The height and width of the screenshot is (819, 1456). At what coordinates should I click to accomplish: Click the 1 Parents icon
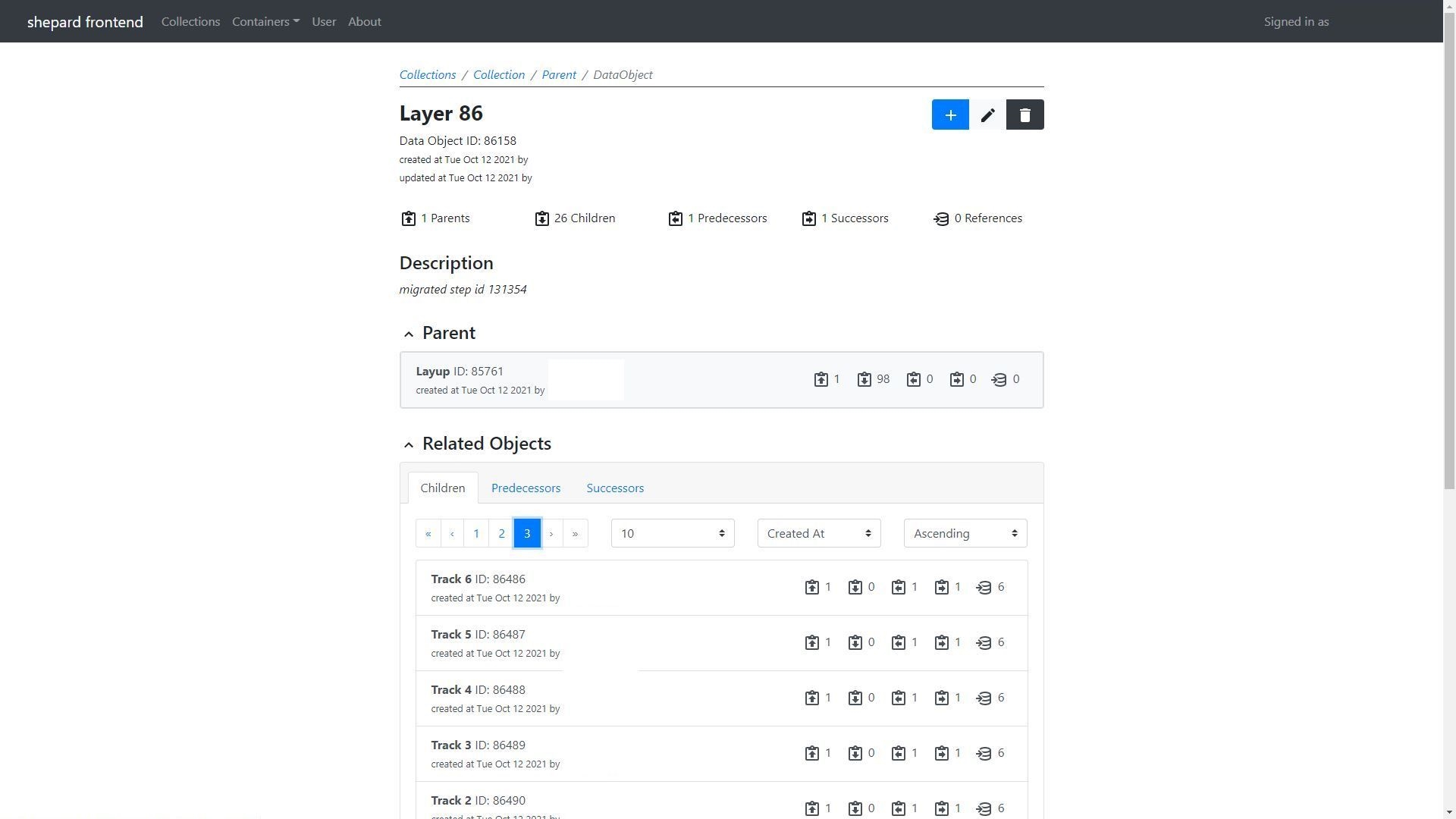(x=408, y=218)
